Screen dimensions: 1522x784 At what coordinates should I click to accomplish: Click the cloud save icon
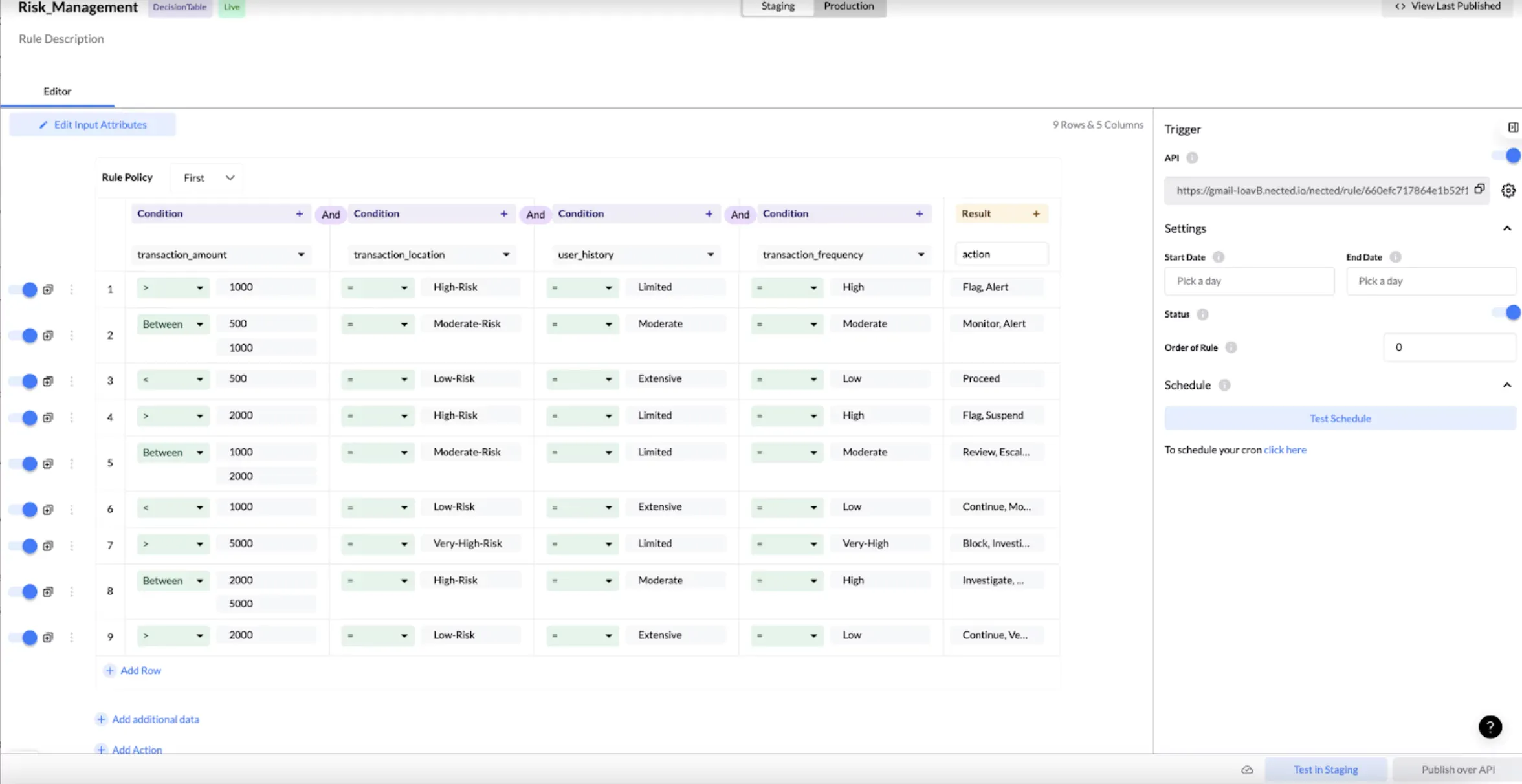pyautogui.click(x=1247, y=770)
